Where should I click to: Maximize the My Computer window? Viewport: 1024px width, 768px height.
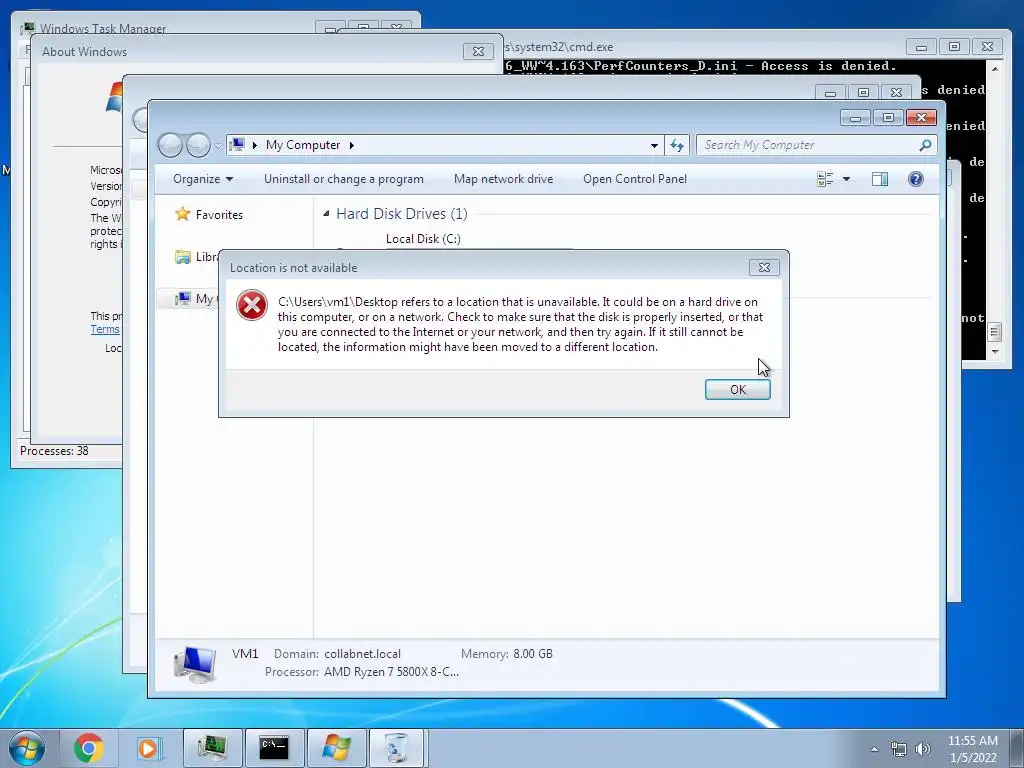click(x=888, y=118)
